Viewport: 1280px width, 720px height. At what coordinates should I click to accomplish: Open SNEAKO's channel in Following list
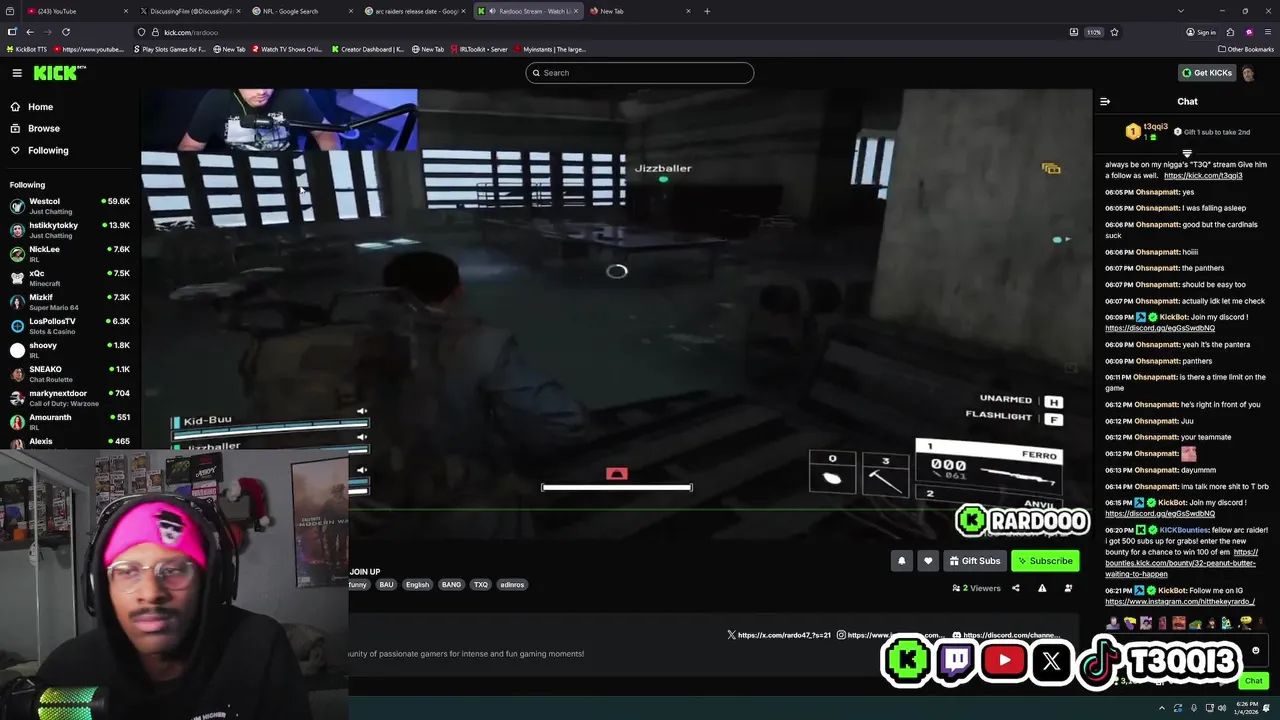click(x=70, y=374)
